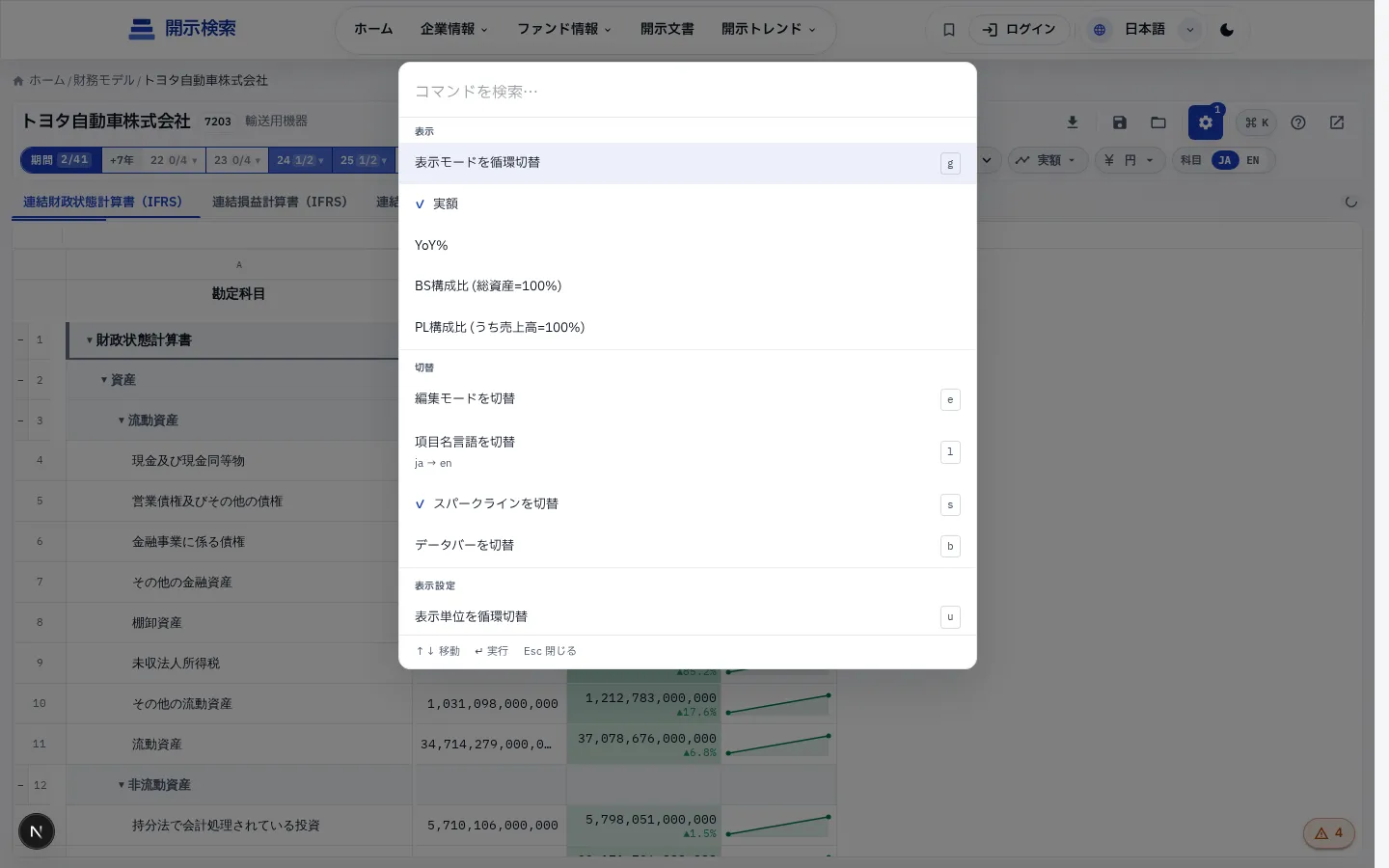This screenshot has height=868, width=1389.
Task: Click the 開示検索 logo icon
Action: pyautogui.click(x=142, y=29)
